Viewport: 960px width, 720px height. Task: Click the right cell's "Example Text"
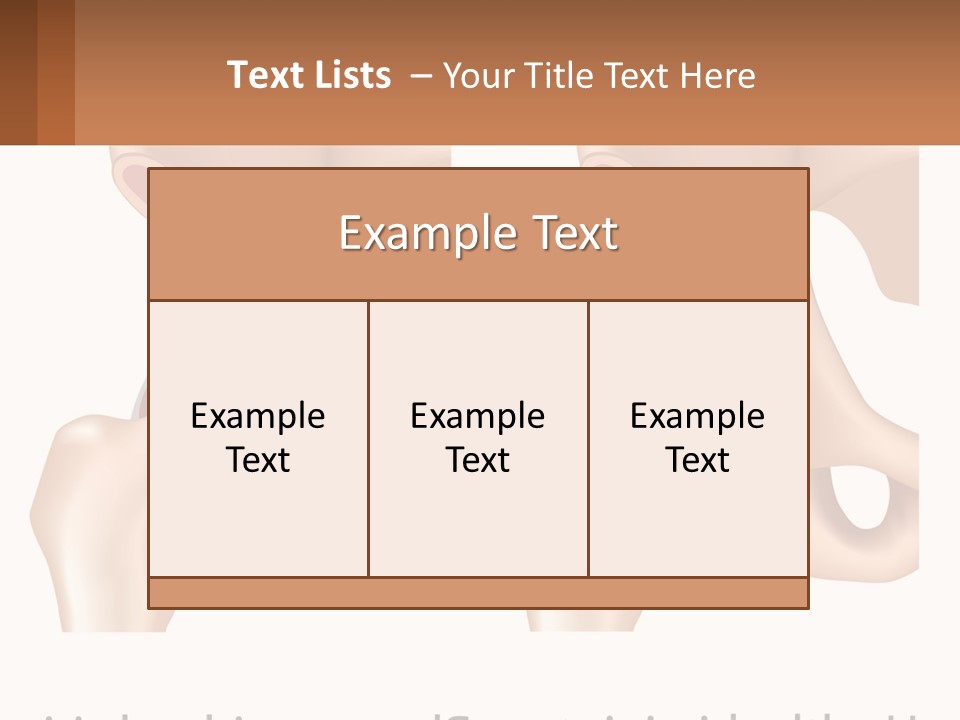[x=697, y=437]
